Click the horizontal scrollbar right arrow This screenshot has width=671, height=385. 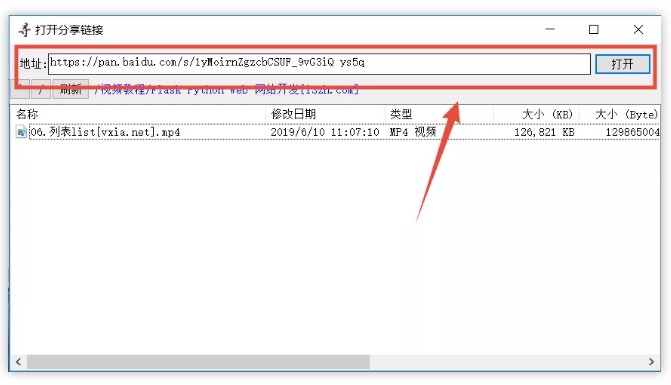coord(651,361)
